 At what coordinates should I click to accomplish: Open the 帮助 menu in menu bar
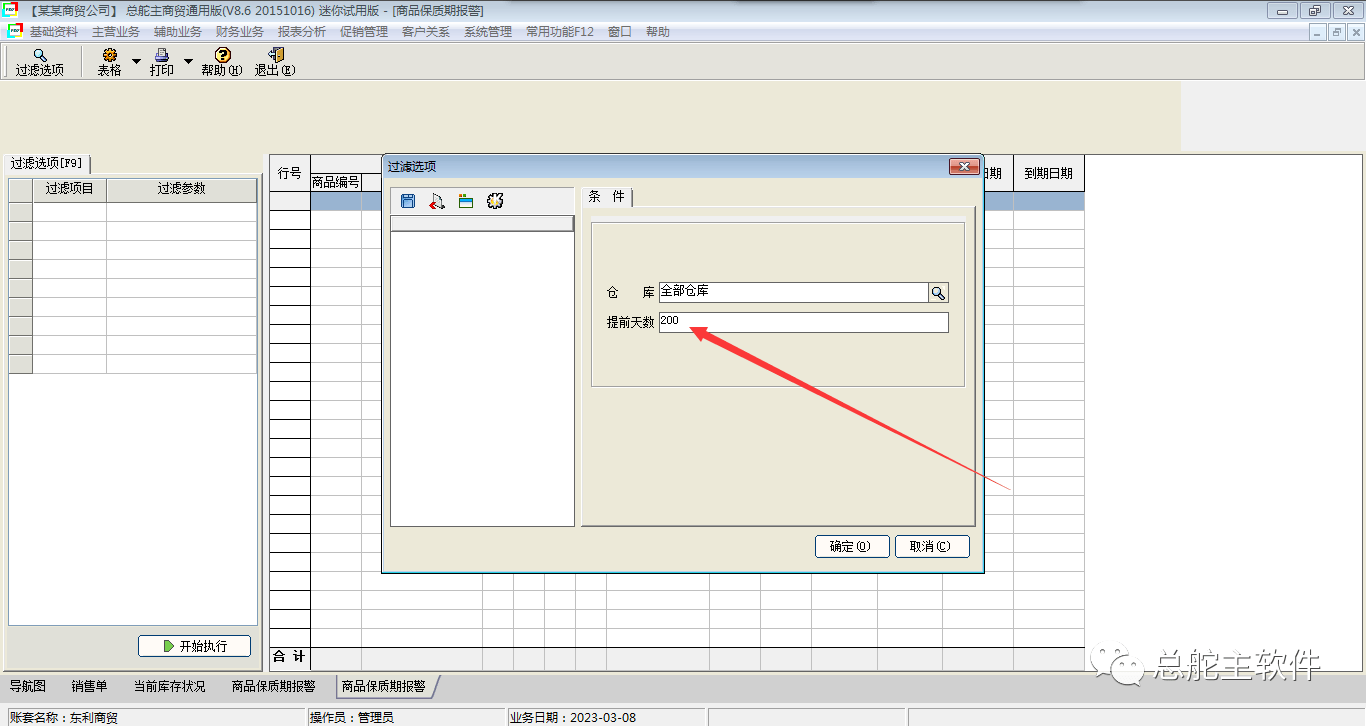point(658,32)
